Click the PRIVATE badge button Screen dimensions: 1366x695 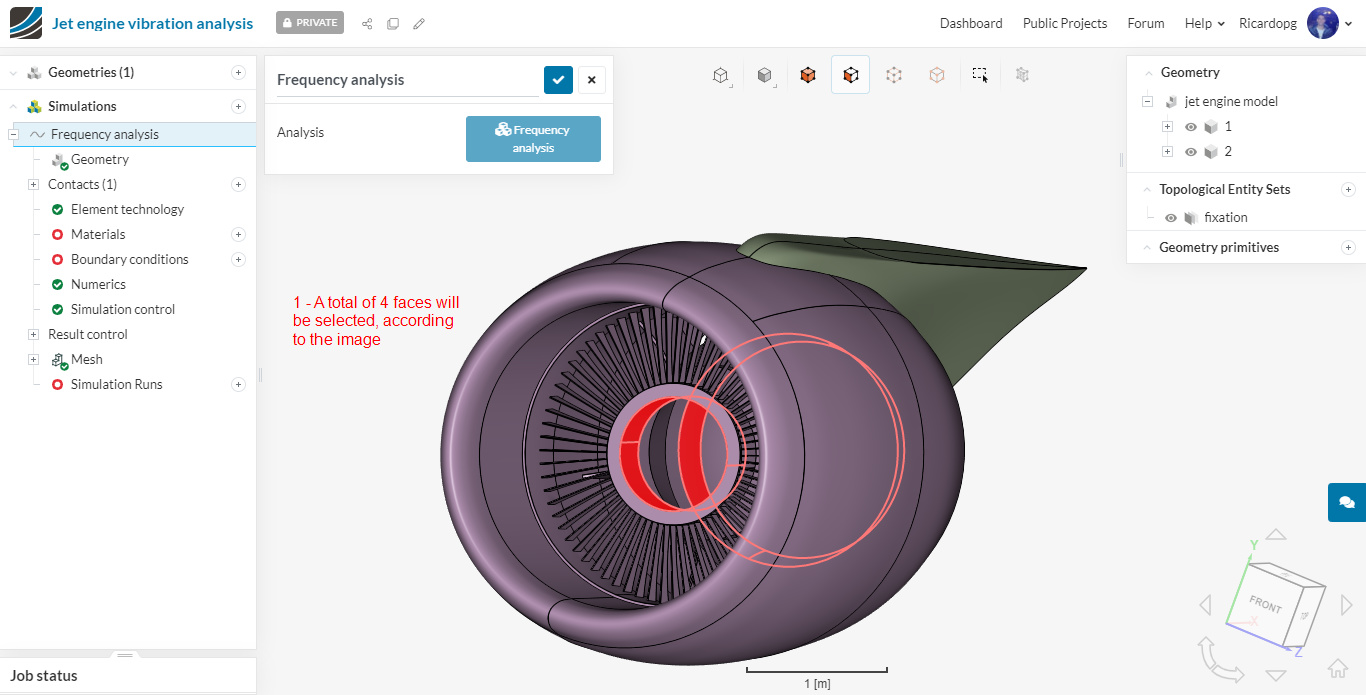pos(310,22)
